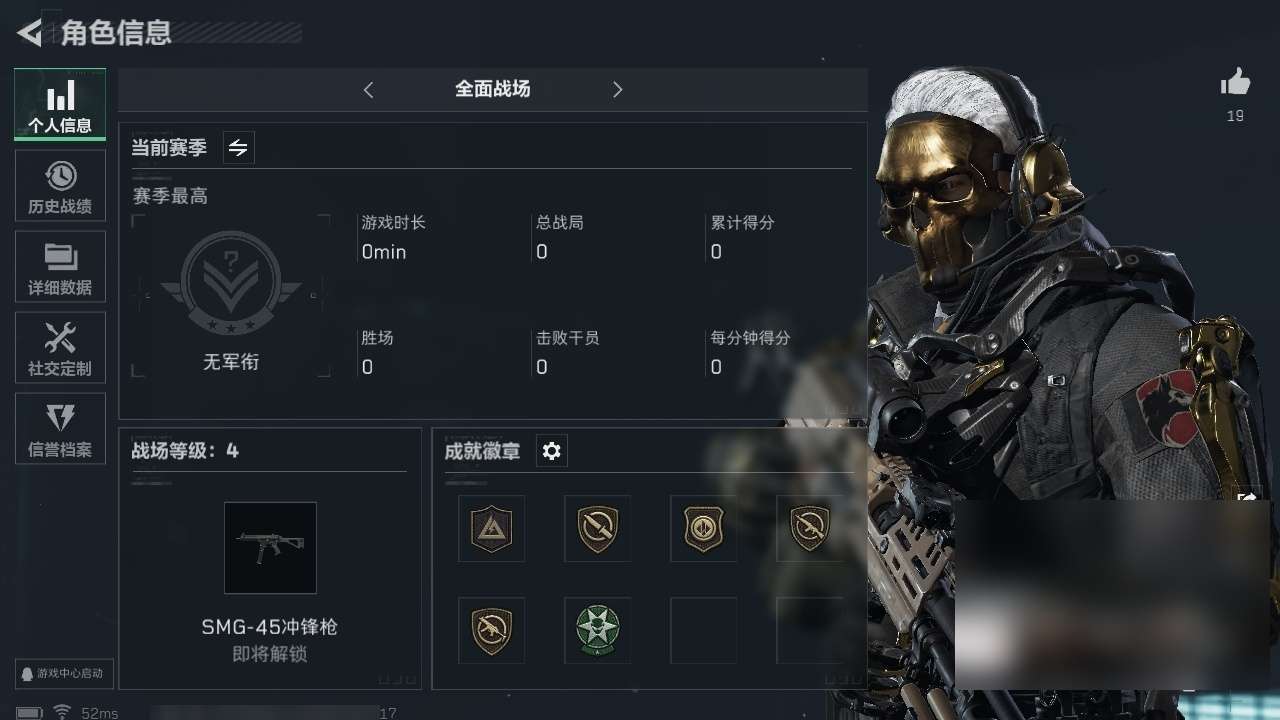The height and width of the screenshot is (720, 1280).
Task: Select the first triangle achievement badge
Action: point(491,529)
